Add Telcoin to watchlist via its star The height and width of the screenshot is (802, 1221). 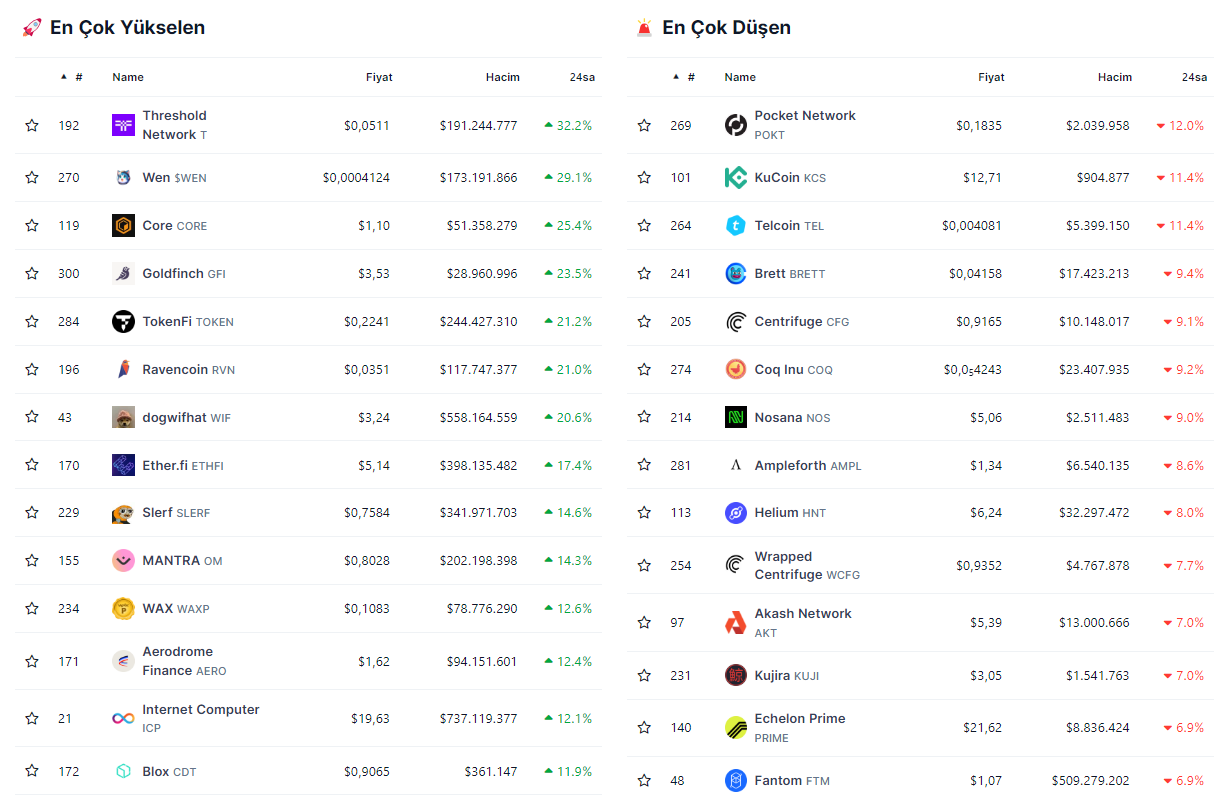pyautogui.click(x=644, y=226)
